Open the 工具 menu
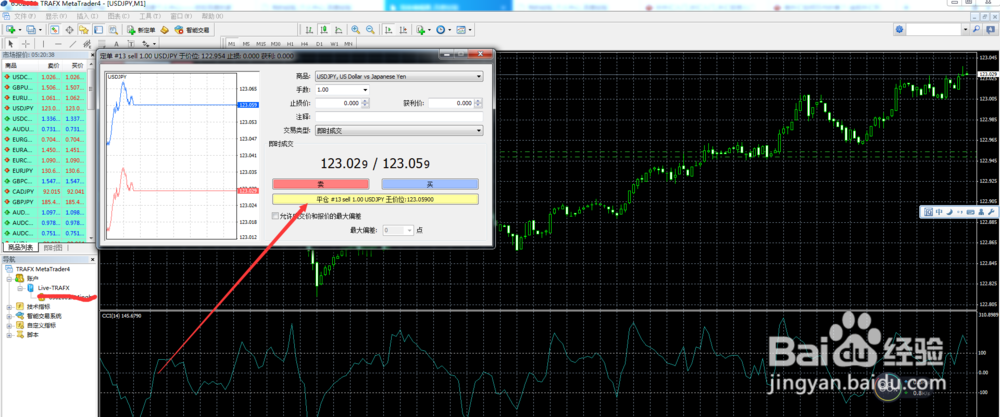The width and height of the screenshot is (1000, 417). (x=150, y=16)
